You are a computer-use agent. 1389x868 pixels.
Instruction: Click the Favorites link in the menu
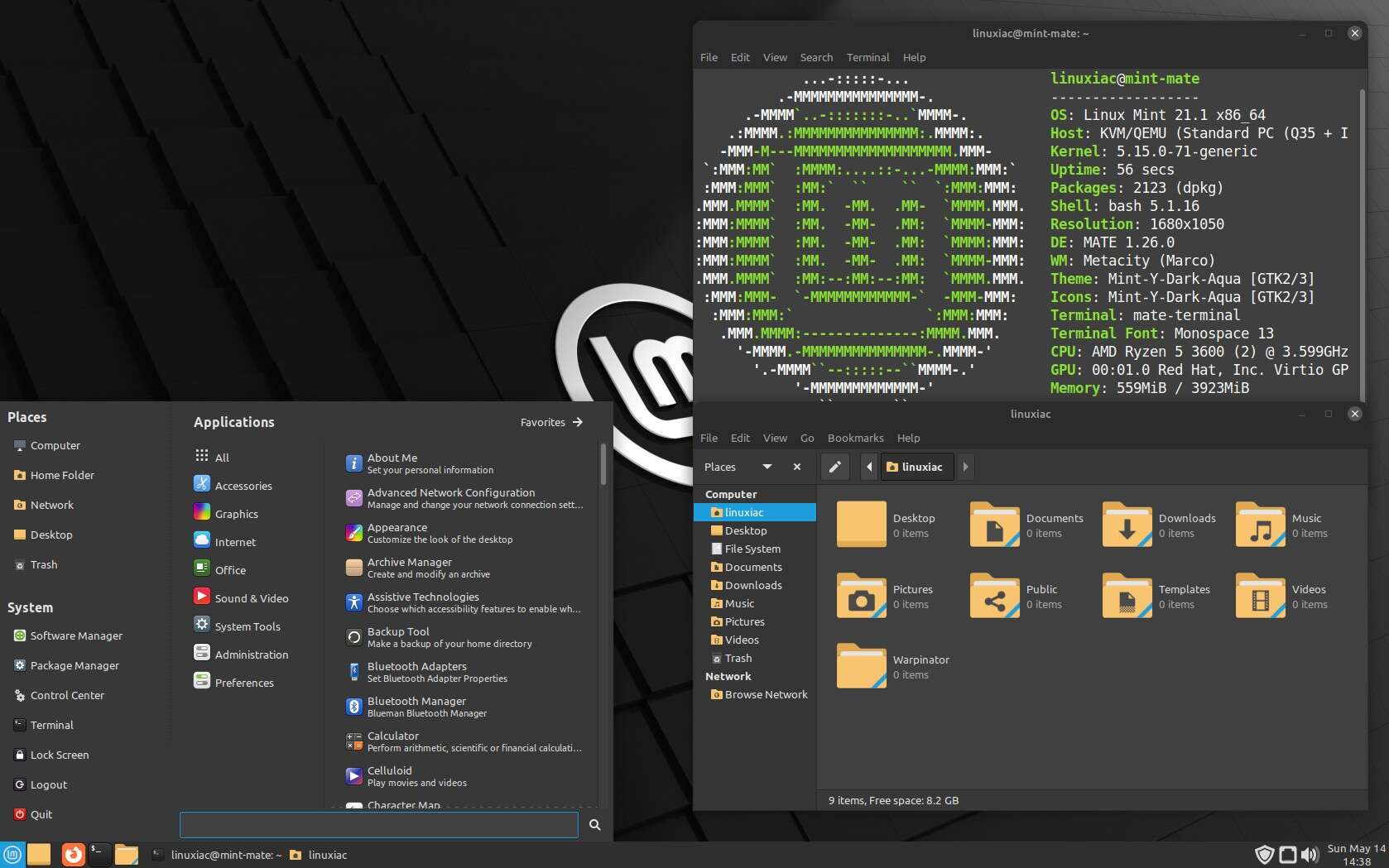click(x=542, y=422)
